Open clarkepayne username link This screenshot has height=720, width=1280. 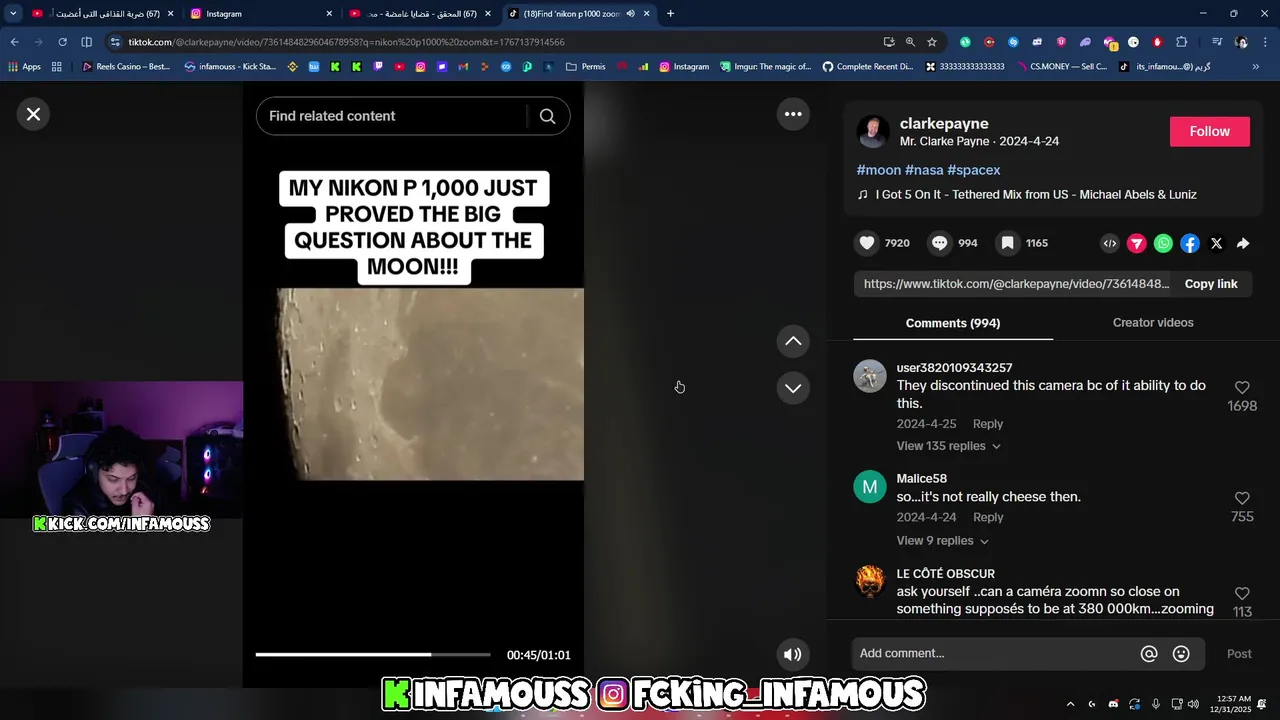click(944, 124)
